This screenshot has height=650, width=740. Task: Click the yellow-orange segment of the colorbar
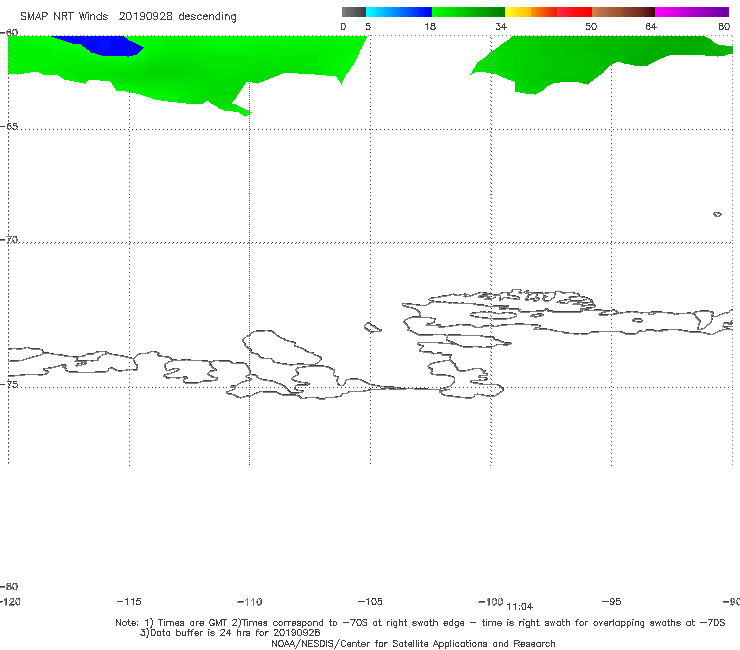[530, 12]
